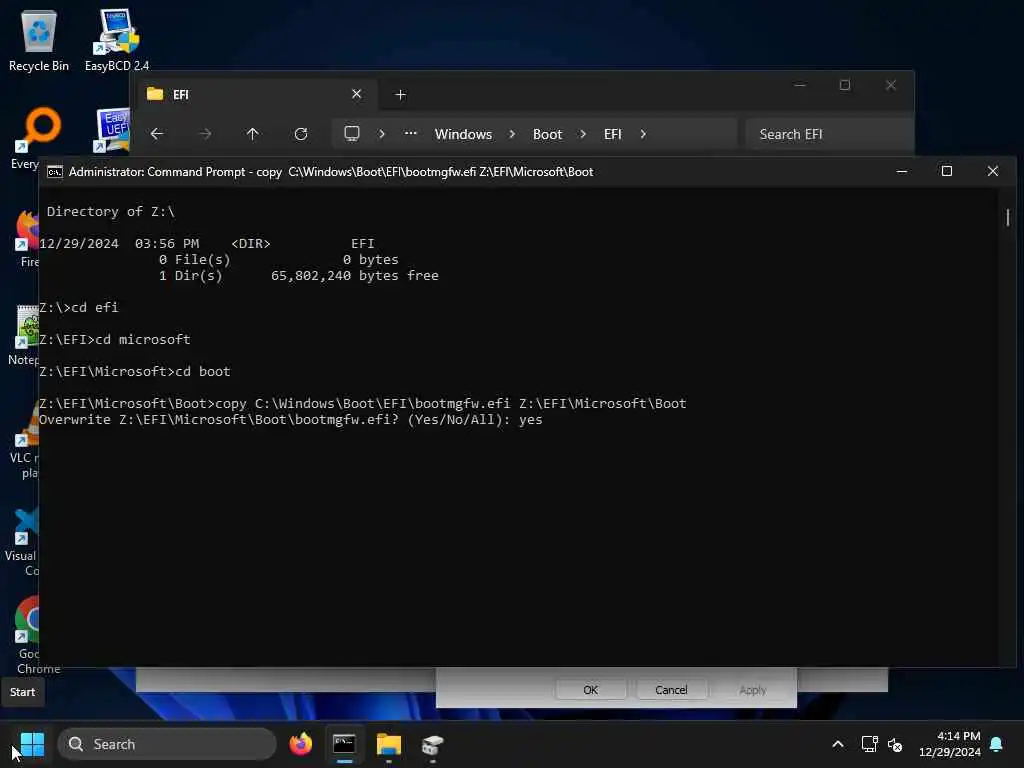Show hidden path segments via ellipsis button
The image size is (1024, 768).
[410, 133]
